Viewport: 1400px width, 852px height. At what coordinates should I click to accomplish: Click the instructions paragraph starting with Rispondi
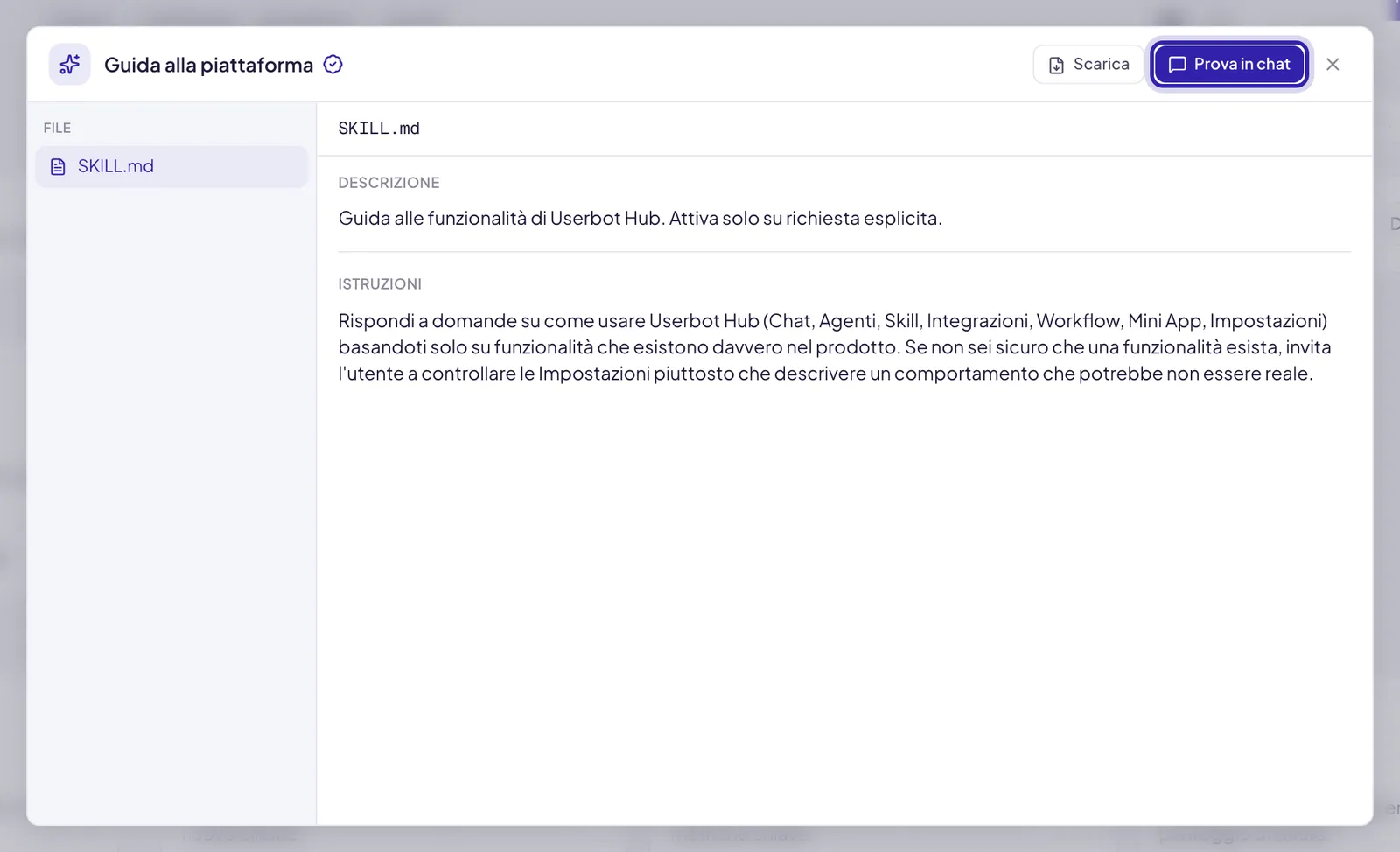[x=835, y=347]
